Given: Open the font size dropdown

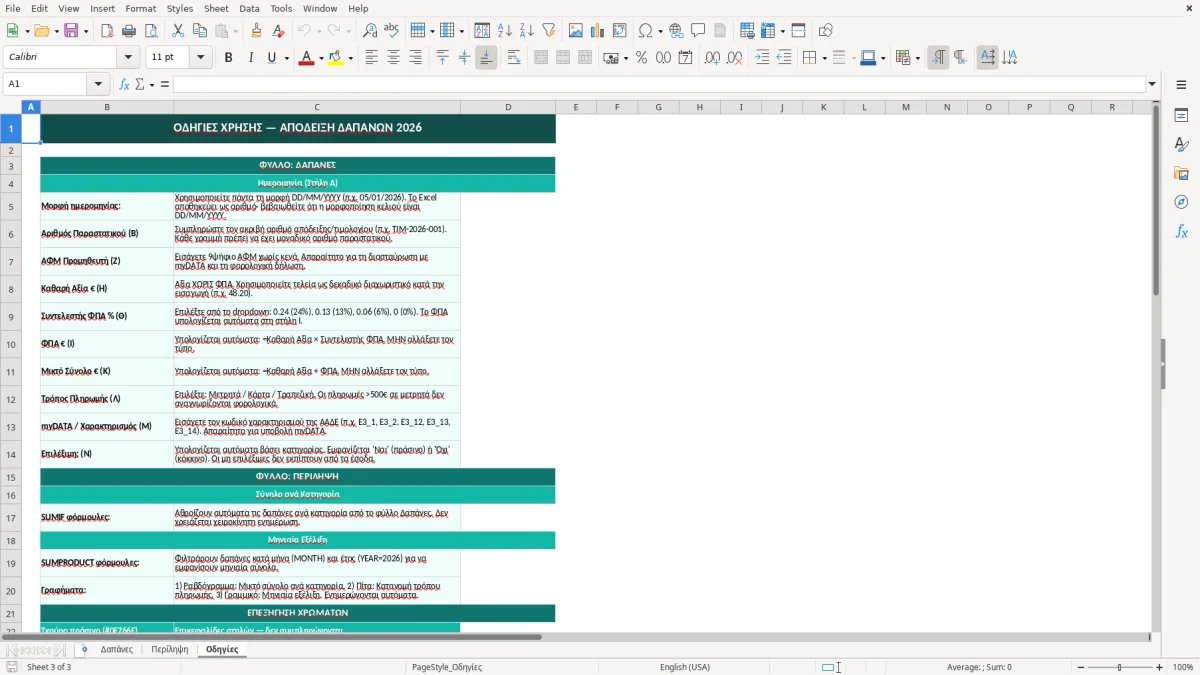Looking at the screenshot, I should tap(201, 58).
